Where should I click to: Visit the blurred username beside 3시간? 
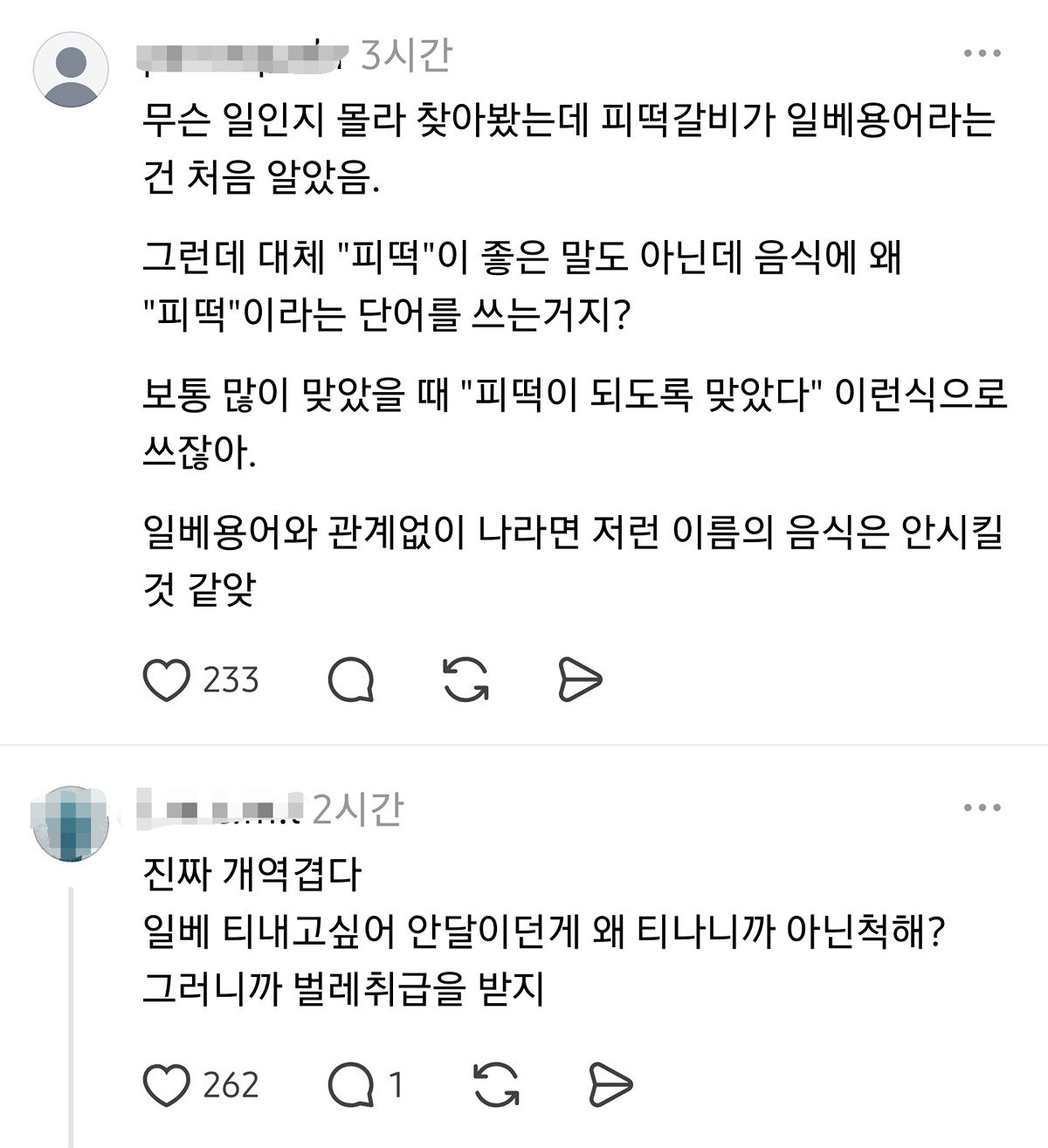click(245, 54)
